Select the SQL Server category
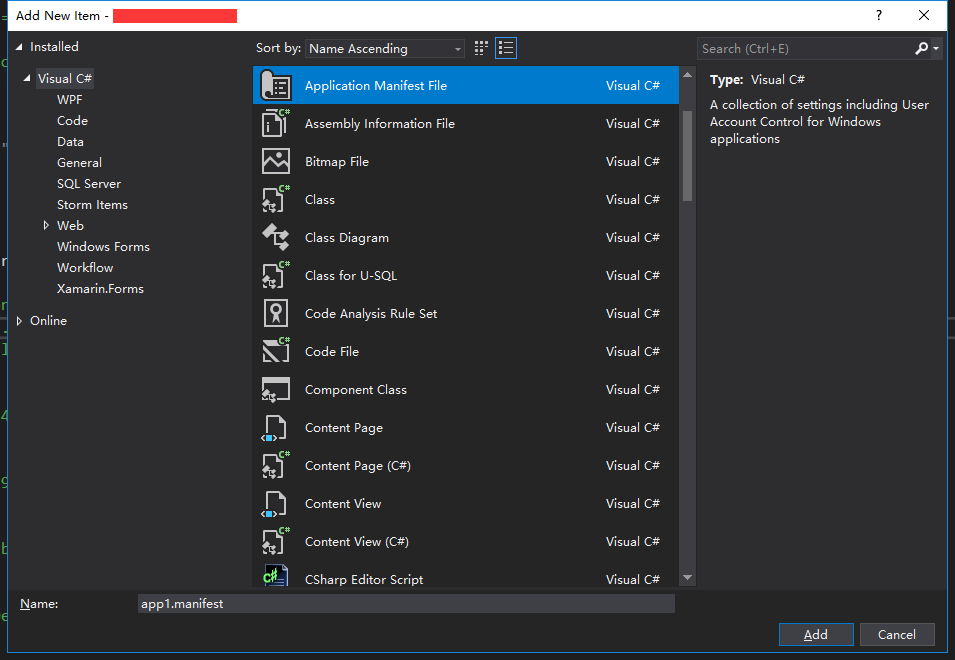Viewport: 955px width, 660px height. 89,183
